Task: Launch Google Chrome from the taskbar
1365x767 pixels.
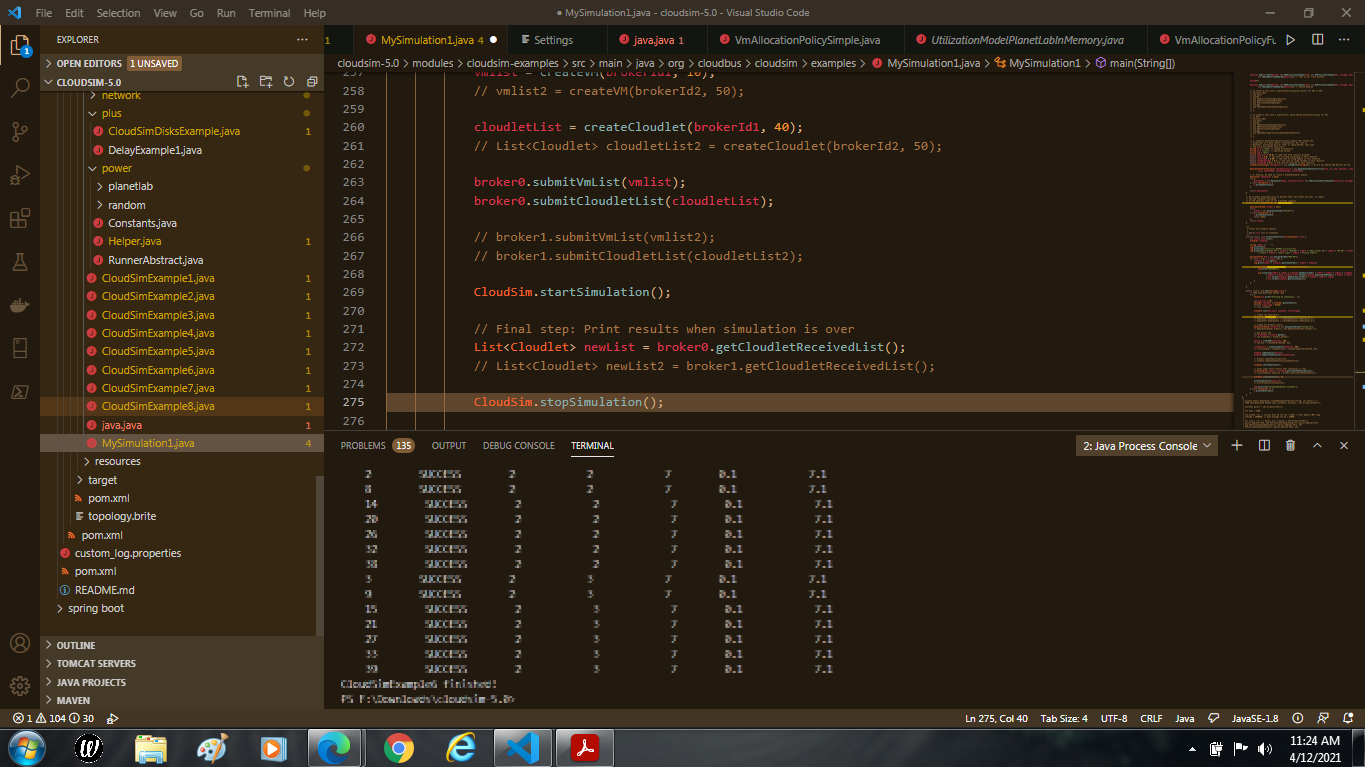Action: tap(398, 747)
